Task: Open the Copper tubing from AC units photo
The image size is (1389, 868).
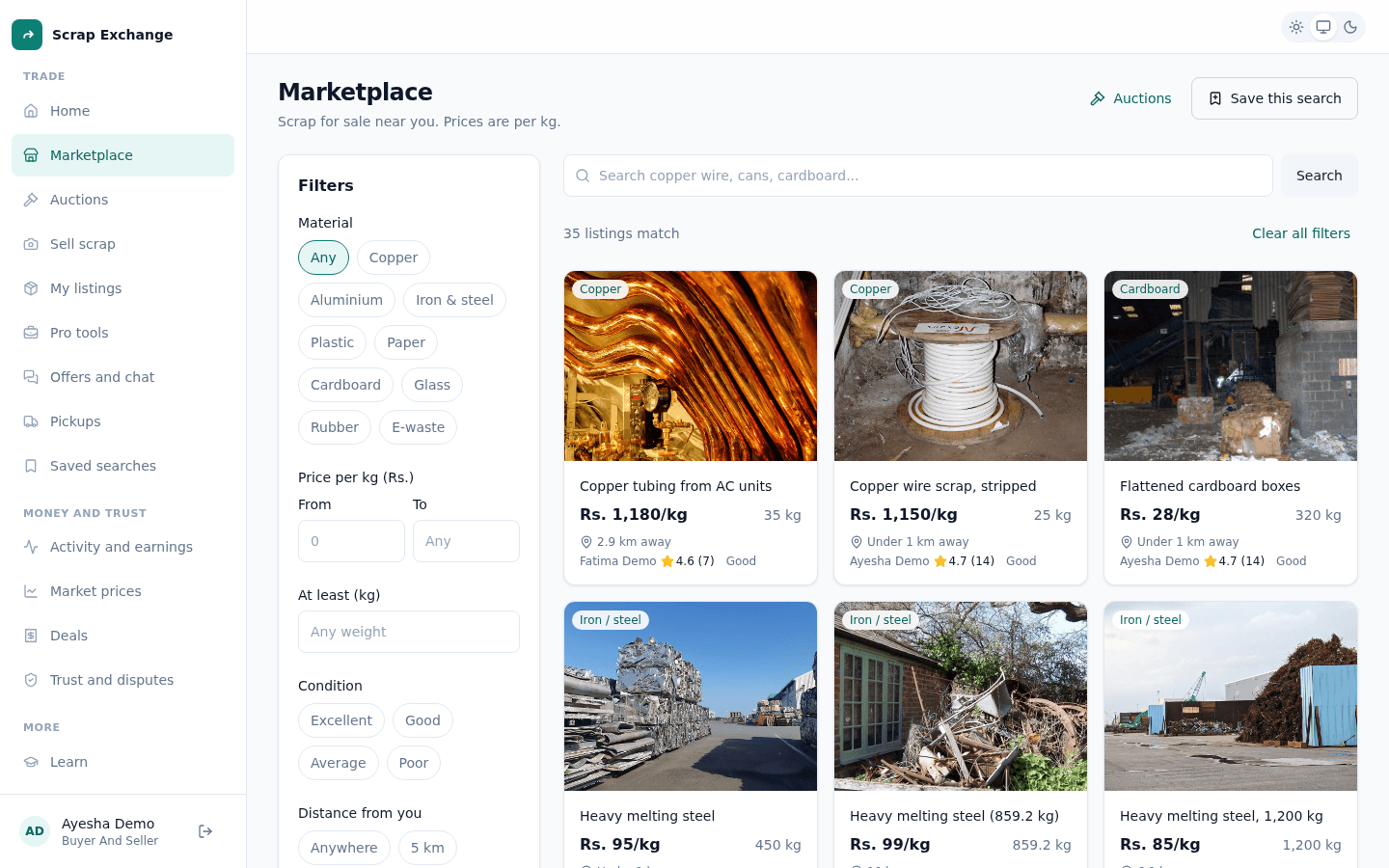Action: click(x=691, y=366)
